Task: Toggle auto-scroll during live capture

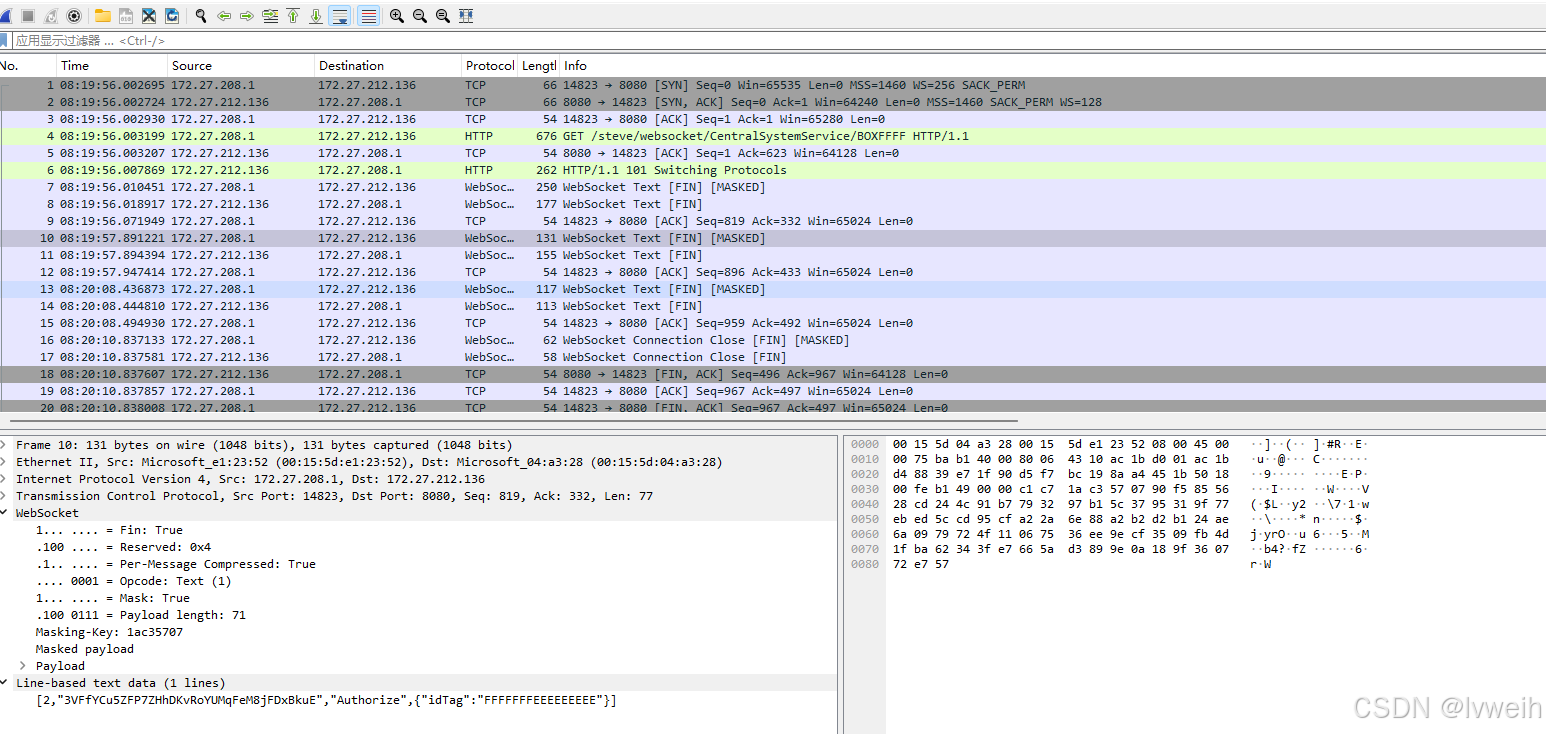Action: [x=340, y=16]
